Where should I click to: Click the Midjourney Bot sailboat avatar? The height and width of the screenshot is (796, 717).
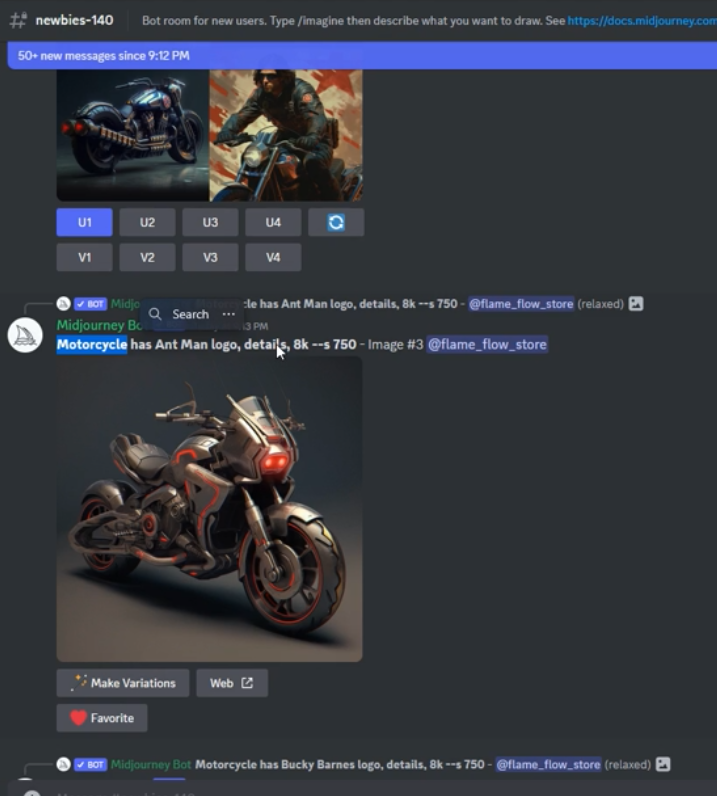pyautogui.click(x=25, y=335)
